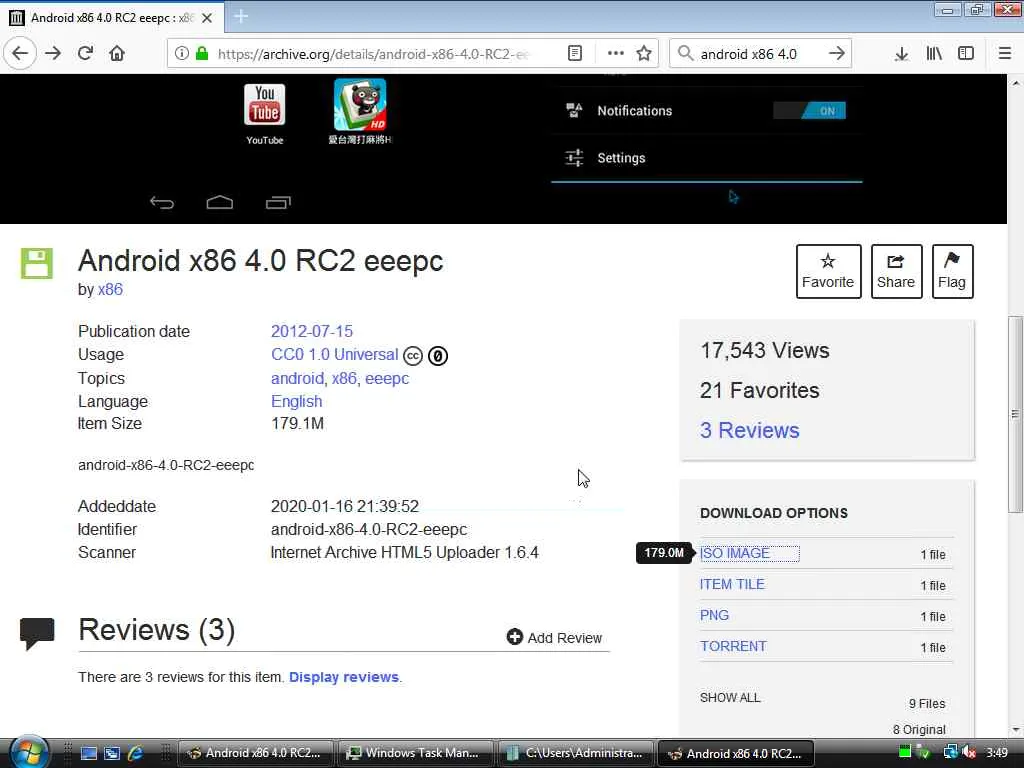Open CC0 1.0 Universal license link
Viewport: 1024px width, 768px height.
(x=334, y=355)
